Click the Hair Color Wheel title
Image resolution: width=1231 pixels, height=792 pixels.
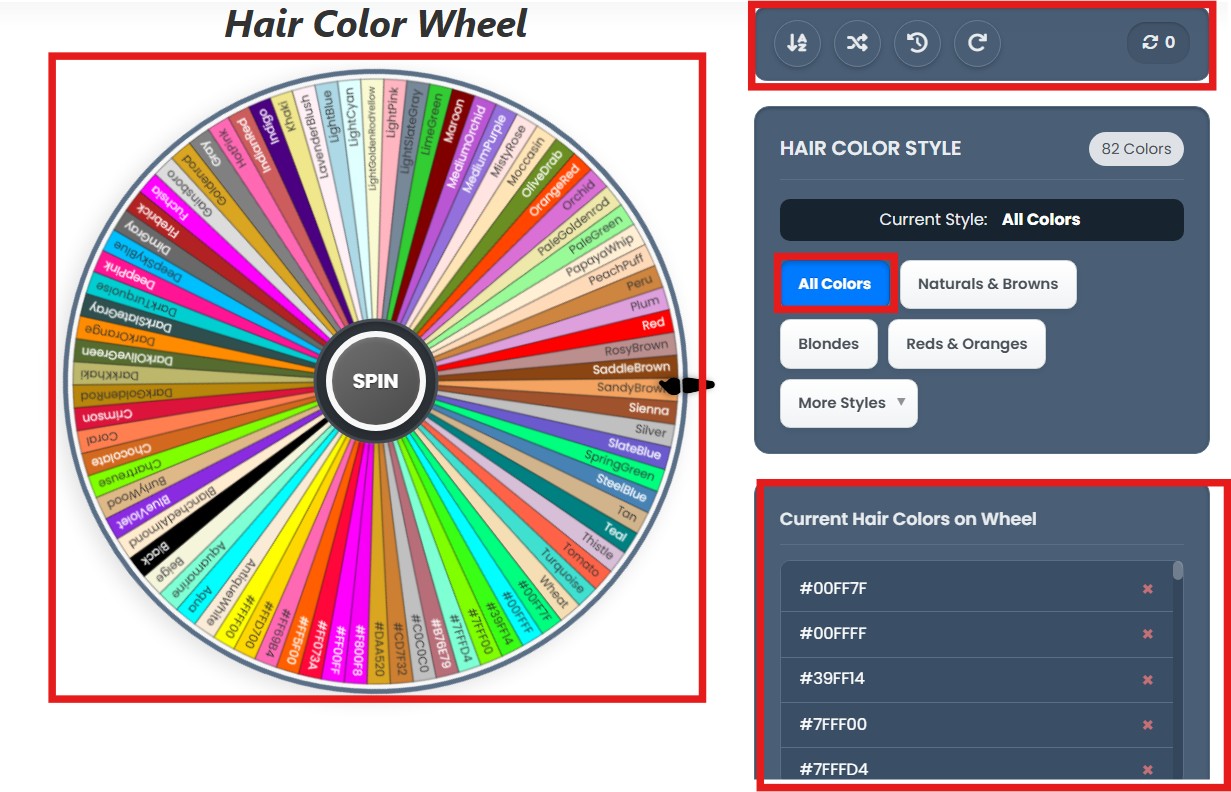click(376, 24)
